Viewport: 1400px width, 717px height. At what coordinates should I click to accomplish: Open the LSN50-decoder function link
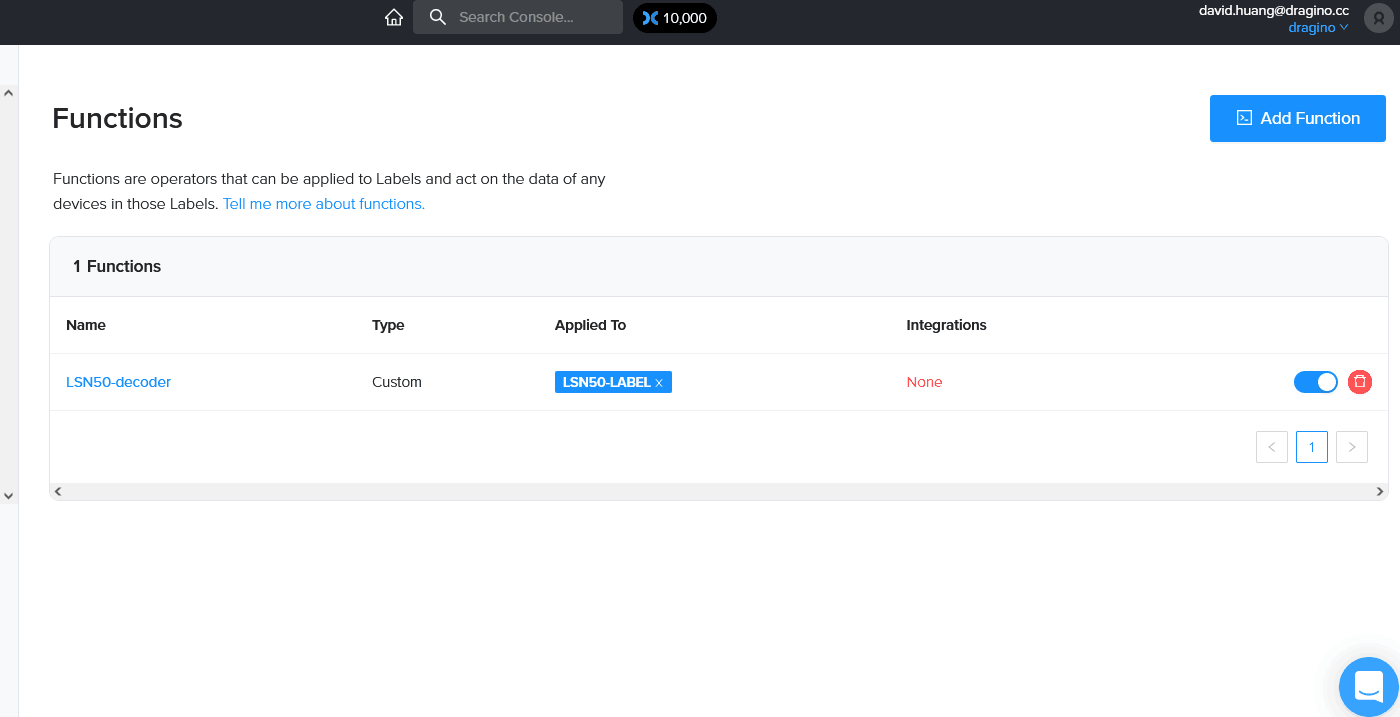point(118,382)
